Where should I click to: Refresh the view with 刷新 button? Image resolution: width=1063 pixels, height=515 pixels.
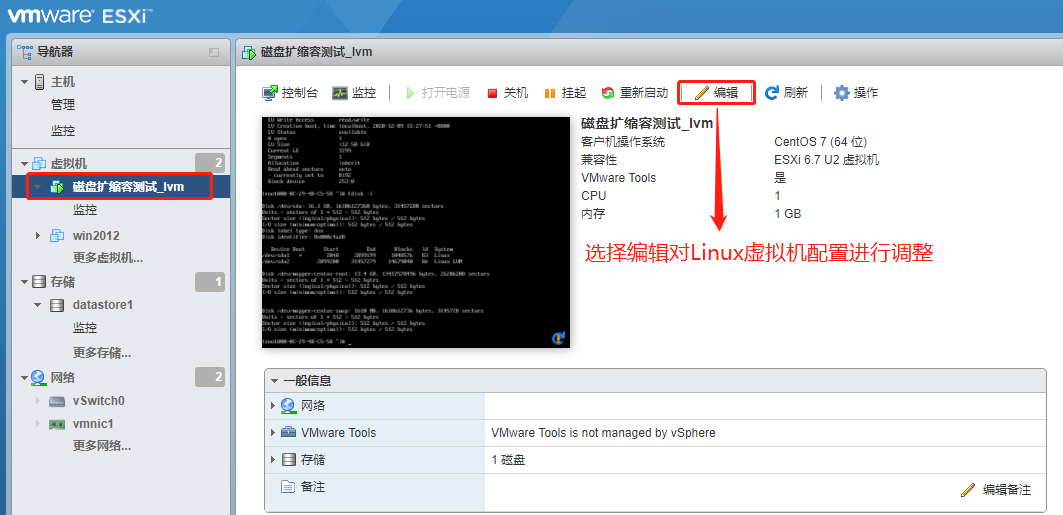786,93
